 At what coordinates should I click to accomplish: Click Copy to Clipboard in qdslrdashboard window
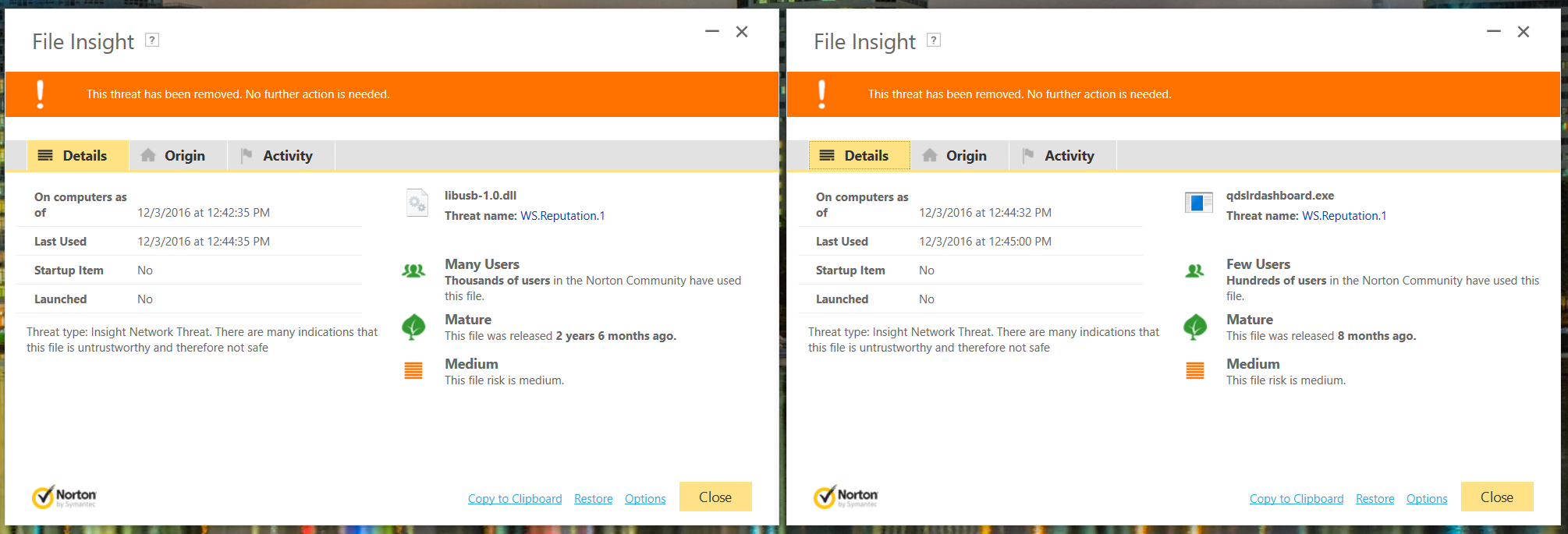[1297, 499]
